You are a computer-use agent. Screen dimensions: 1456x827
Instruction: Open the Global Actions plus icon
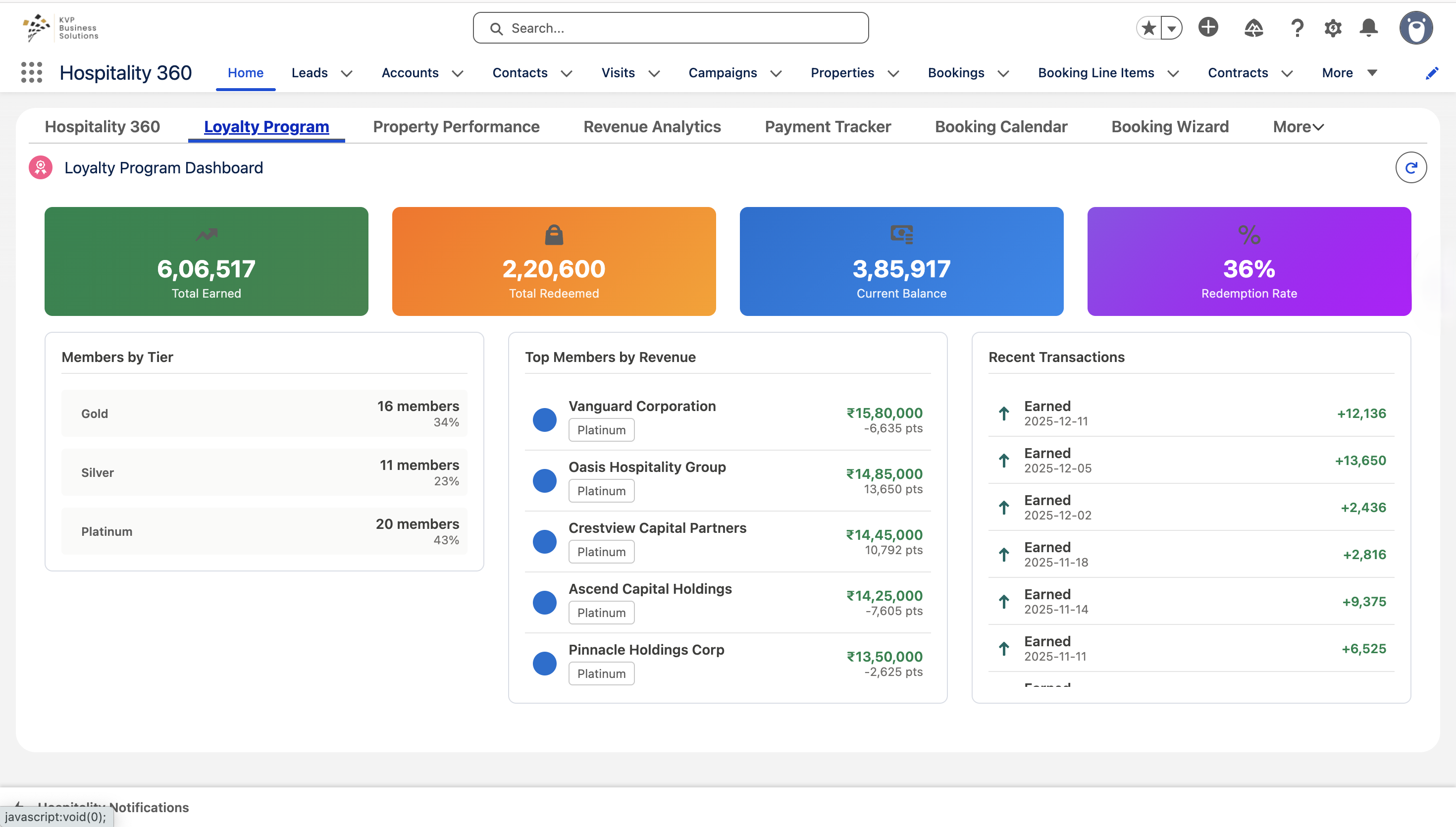pyautogui.click(x=1208, y=27)
